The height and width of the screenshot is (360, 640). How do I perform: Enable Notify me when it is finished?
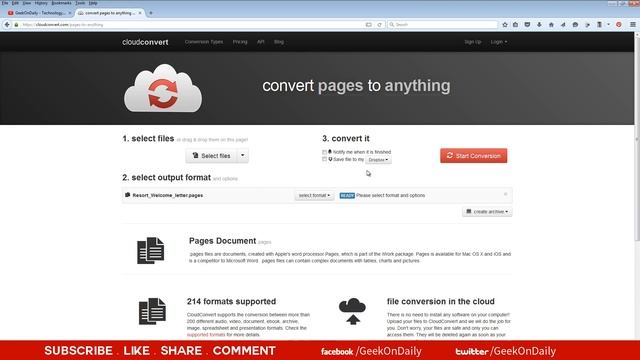point(324,152)
